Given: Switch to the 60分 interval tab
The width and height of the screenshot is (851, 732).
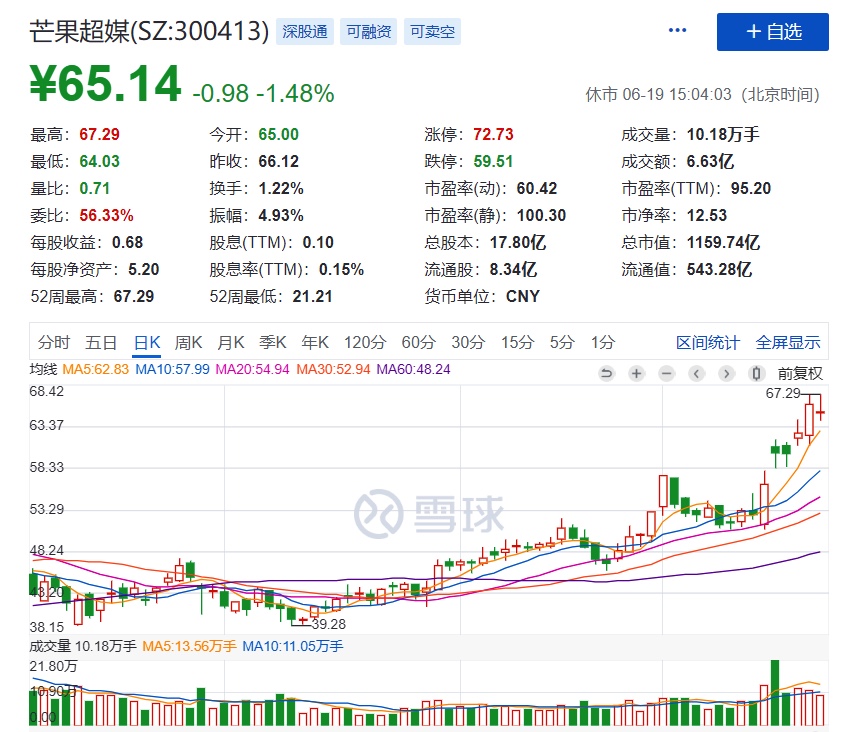Looking at the screenshot, I should [x=418, y=342].
